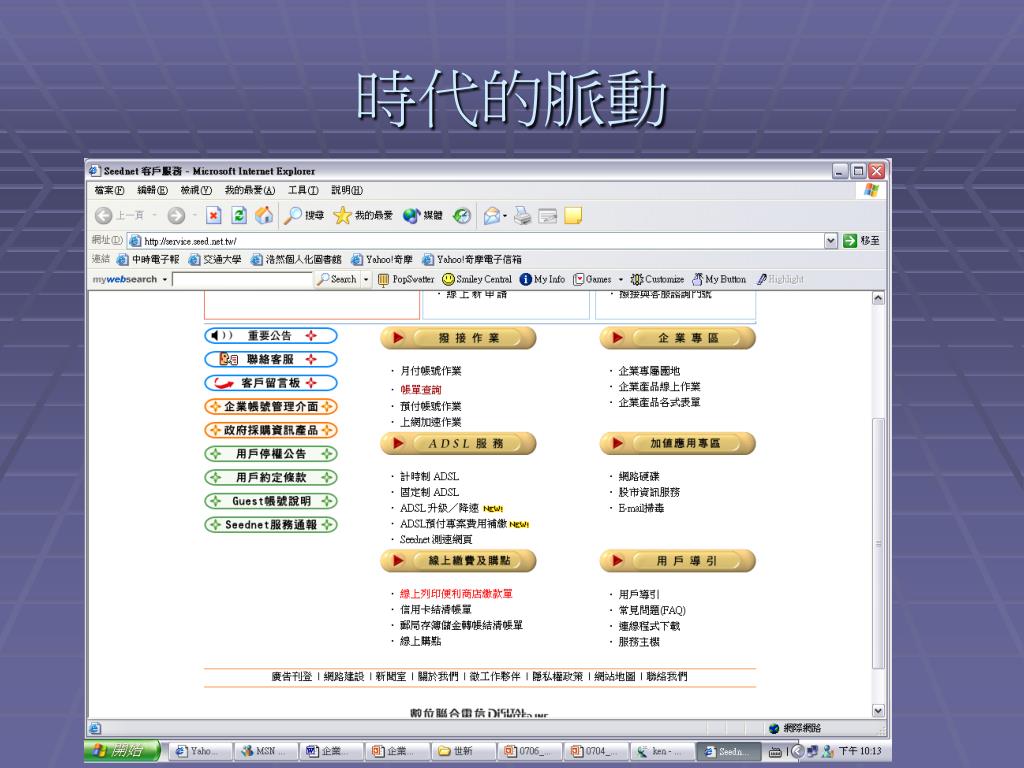Click the 用戶停權公告 sidebar button
Viewport: 1024px width, 768px height.
(x=270, y=453)
